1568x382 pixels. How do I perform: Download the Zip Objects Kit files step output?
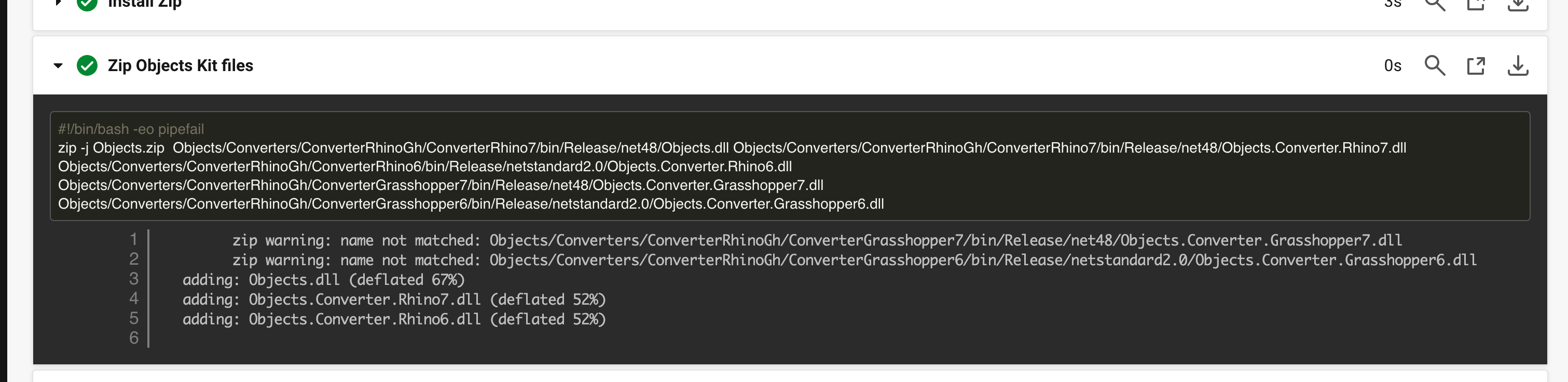click(1518, 65)
